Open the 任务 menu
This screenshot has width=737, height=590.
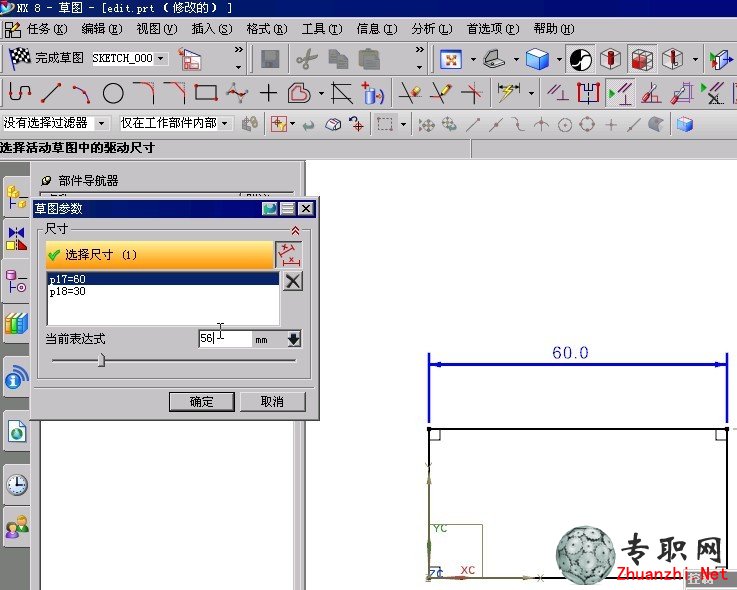tap(47, 29)
